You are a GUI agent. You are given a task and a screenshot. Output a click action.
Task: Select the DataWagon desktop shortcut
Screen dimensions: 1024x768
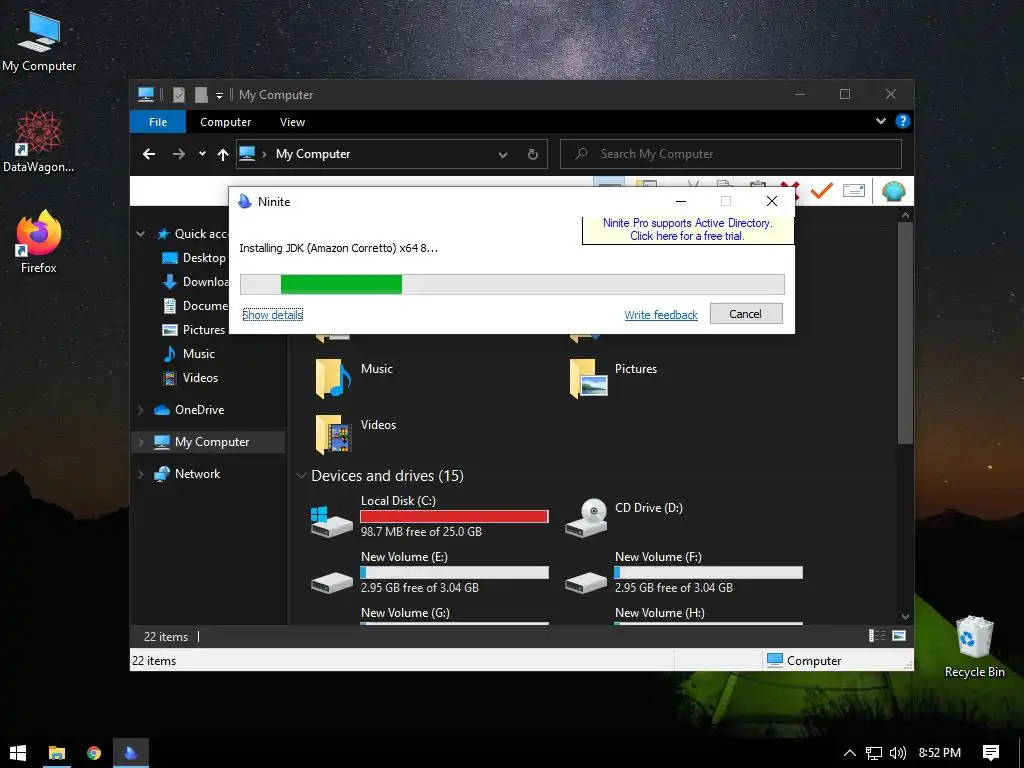(x=39, y=140)
